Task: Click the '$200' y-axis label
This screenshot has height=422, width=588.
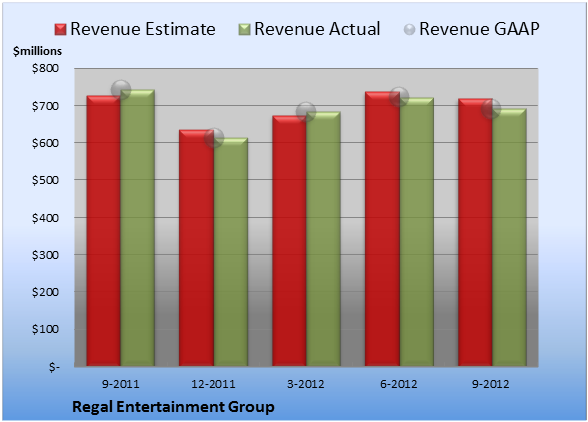Action: point(45,292)
